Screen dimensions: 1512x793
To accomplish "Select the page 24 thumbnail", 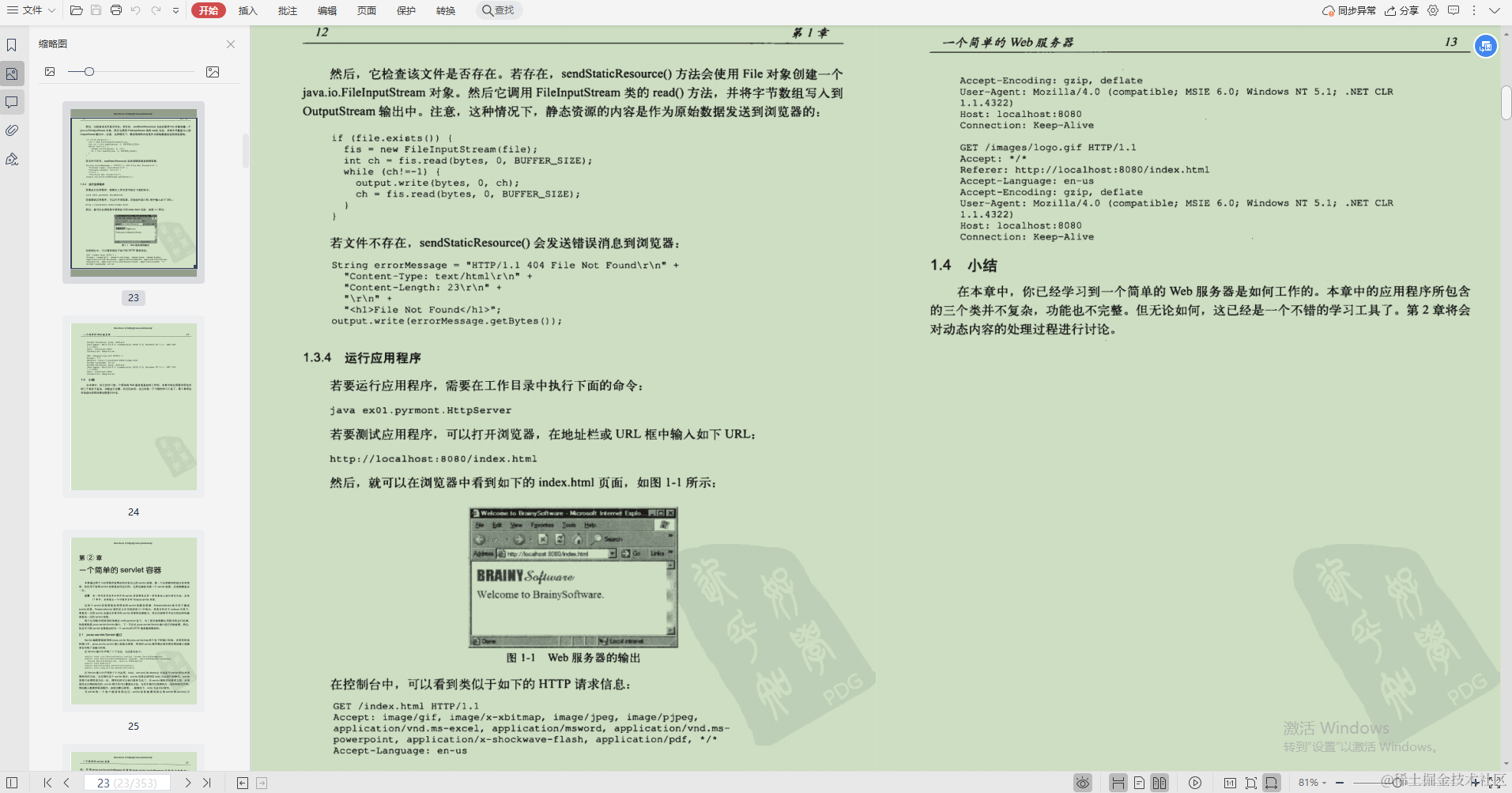I will tap(133, 407).
